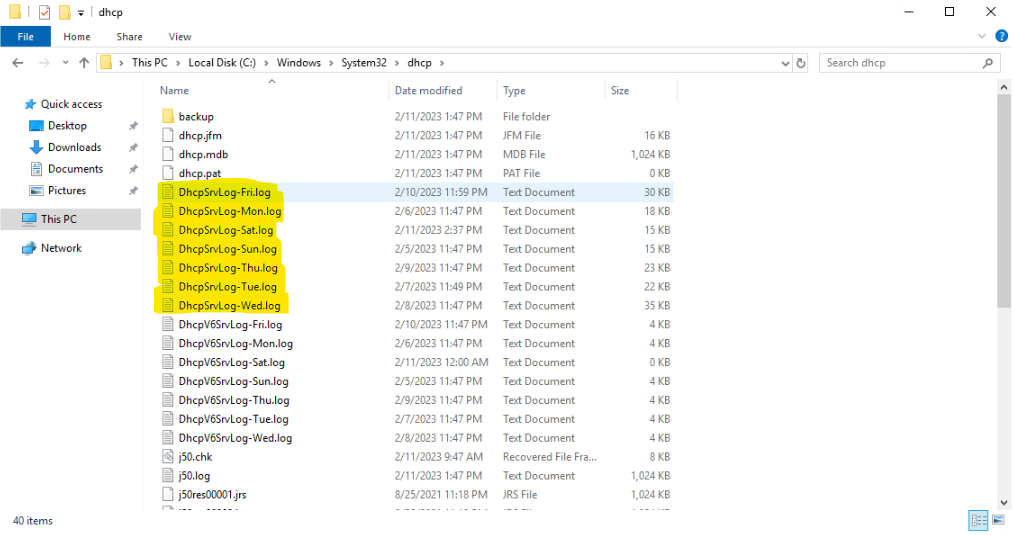Switch to the Home tab
This screenshot has height=535, width=1014.
[x=76, y=37]
